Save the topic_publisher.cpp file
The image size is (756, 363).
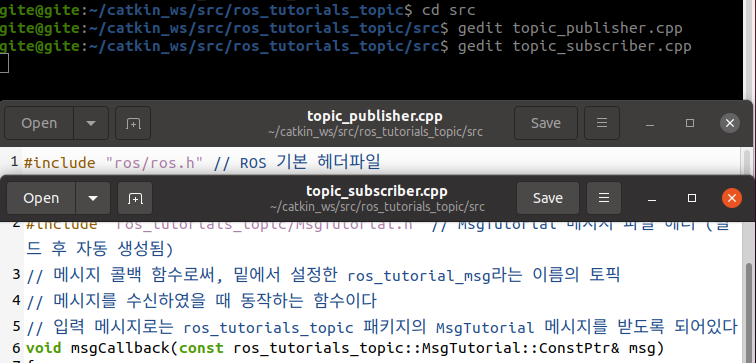tap(546, 123)
